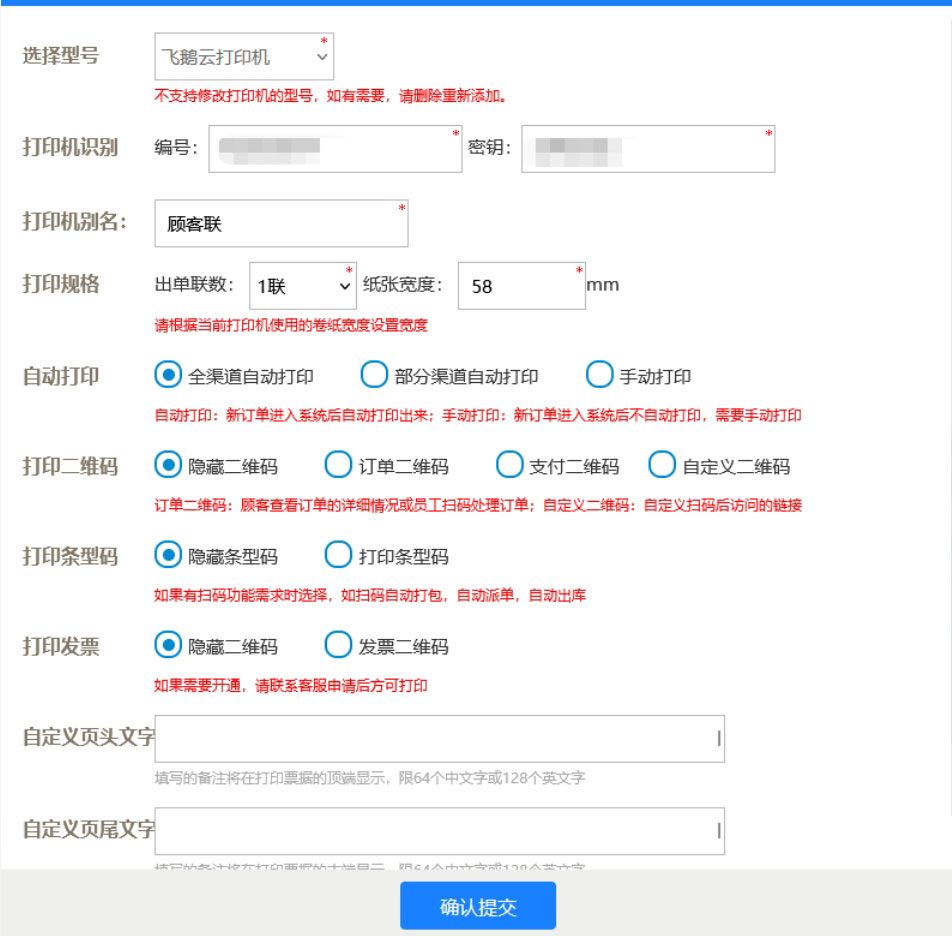This screenshot has width=952, height=936.
Task: Choose 订单二维码 radio option
Action: tap(339, 466)
